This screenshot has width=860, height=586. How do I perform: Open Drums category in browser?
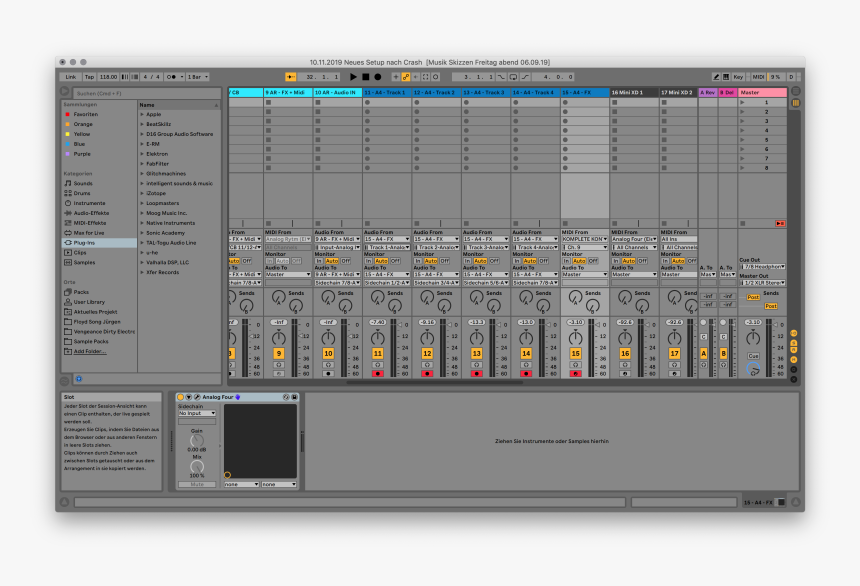(x=82, y=193)
